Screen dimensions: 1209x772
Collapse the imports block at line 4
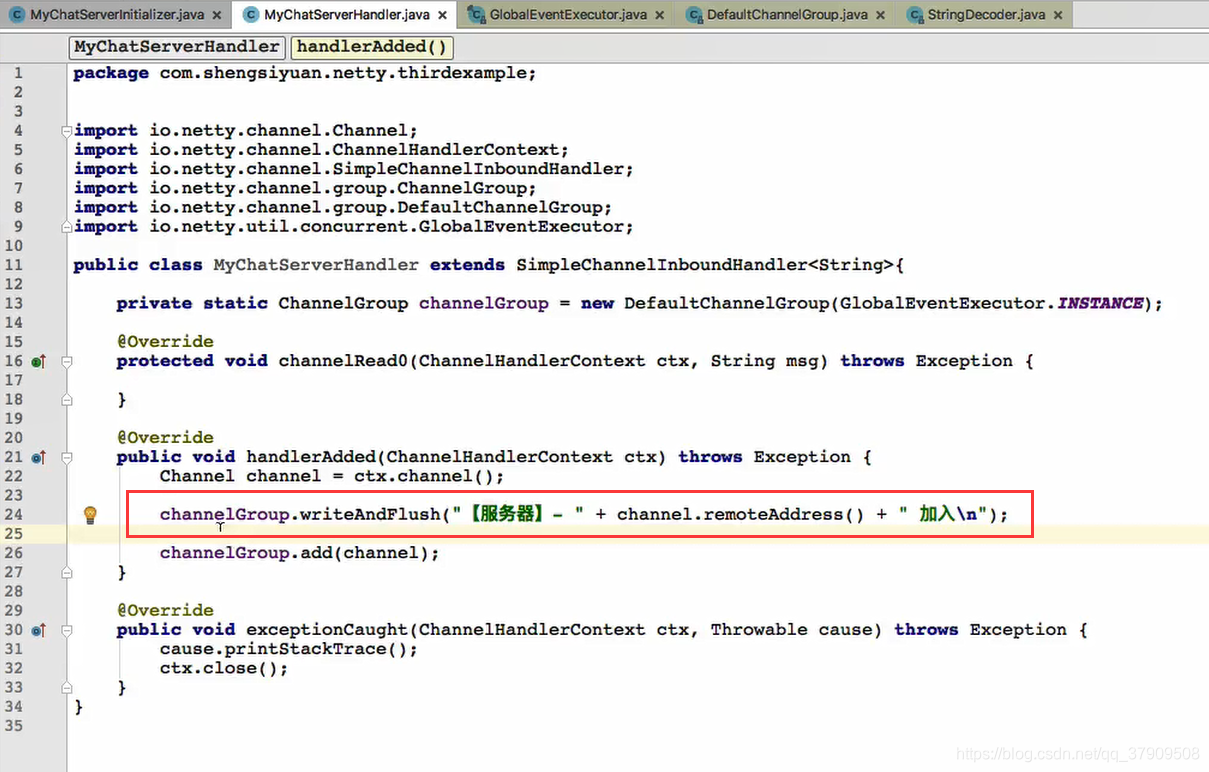pos(67,131)
